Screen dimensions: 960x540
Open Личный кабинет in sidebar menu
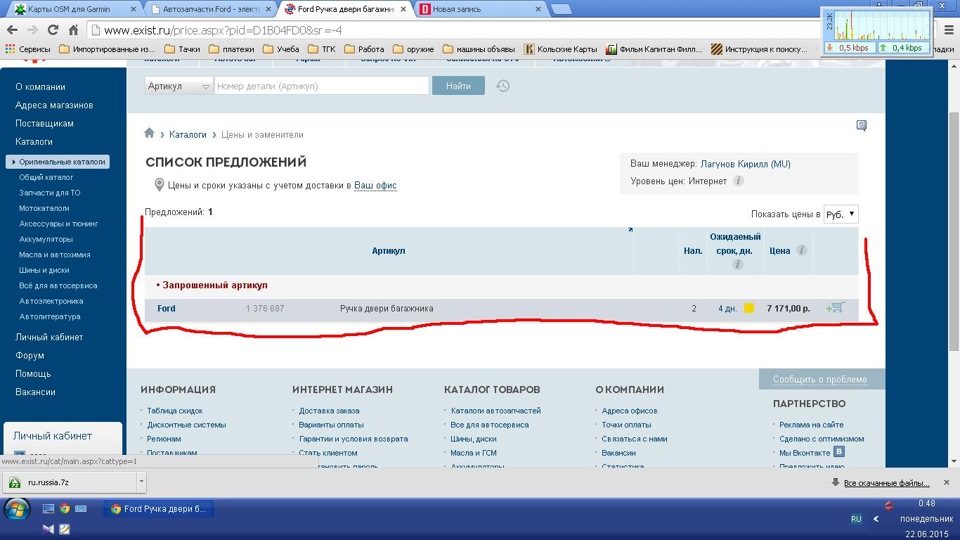click(x=49, y=337)
